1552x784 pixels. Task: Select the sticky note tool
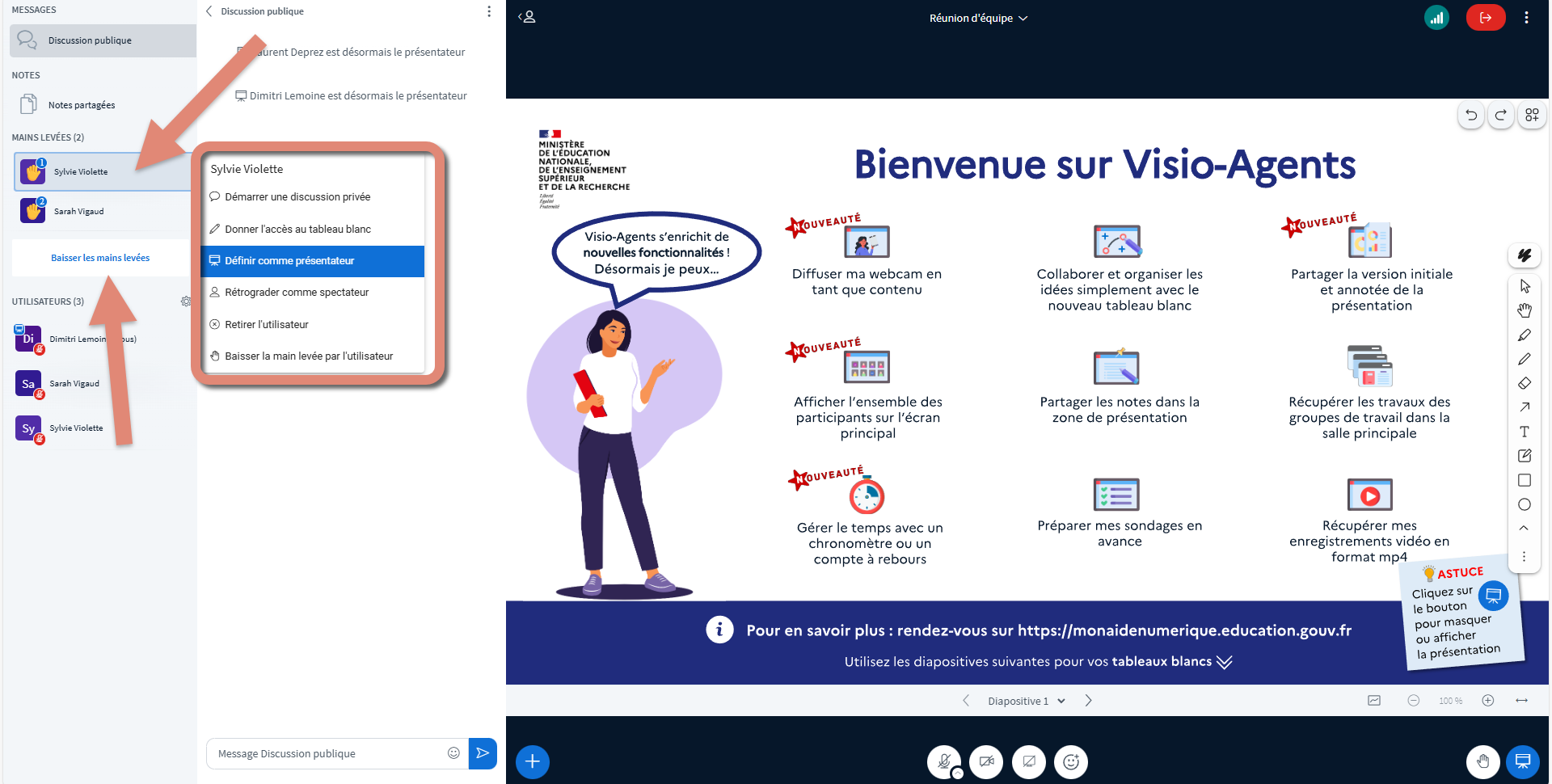coord(1525,456)
